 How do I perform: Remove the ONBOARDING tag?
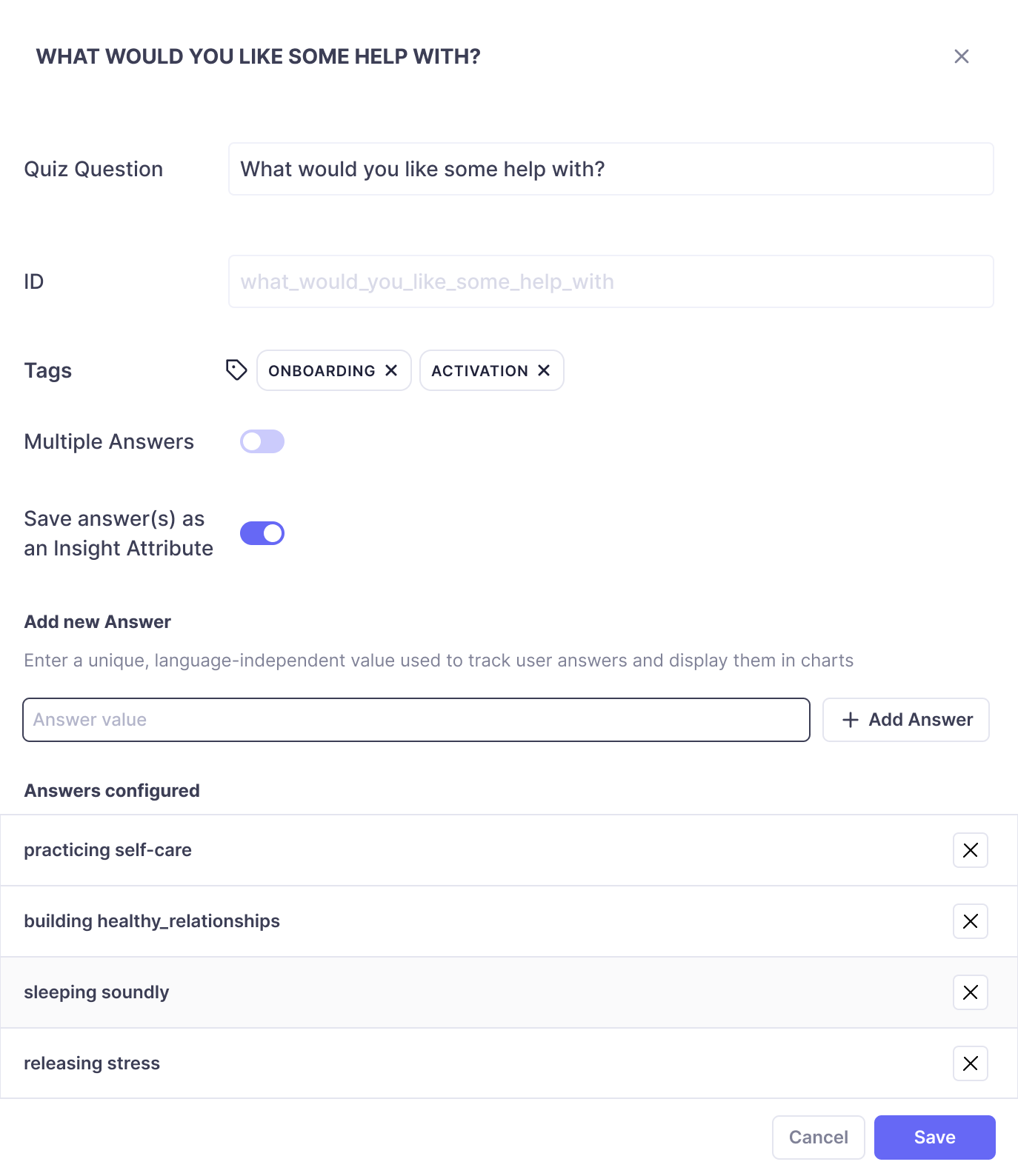pyautogui.click(x=391, y=370)
